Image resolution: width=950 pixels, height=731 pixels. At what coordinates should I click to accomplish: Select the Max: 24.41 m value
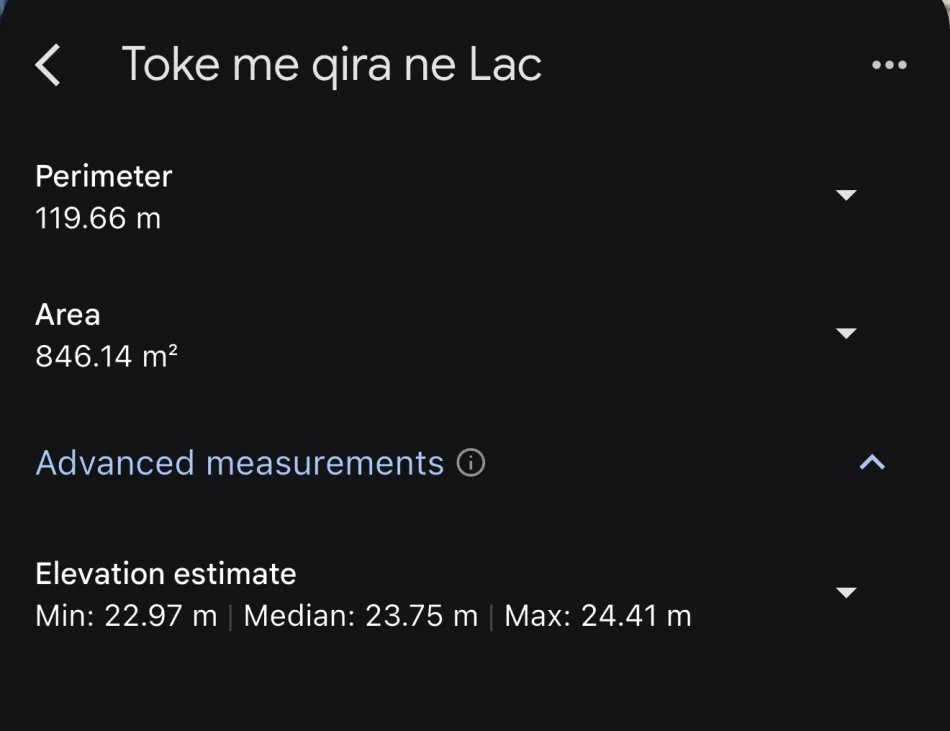click(x=598, y=616)
